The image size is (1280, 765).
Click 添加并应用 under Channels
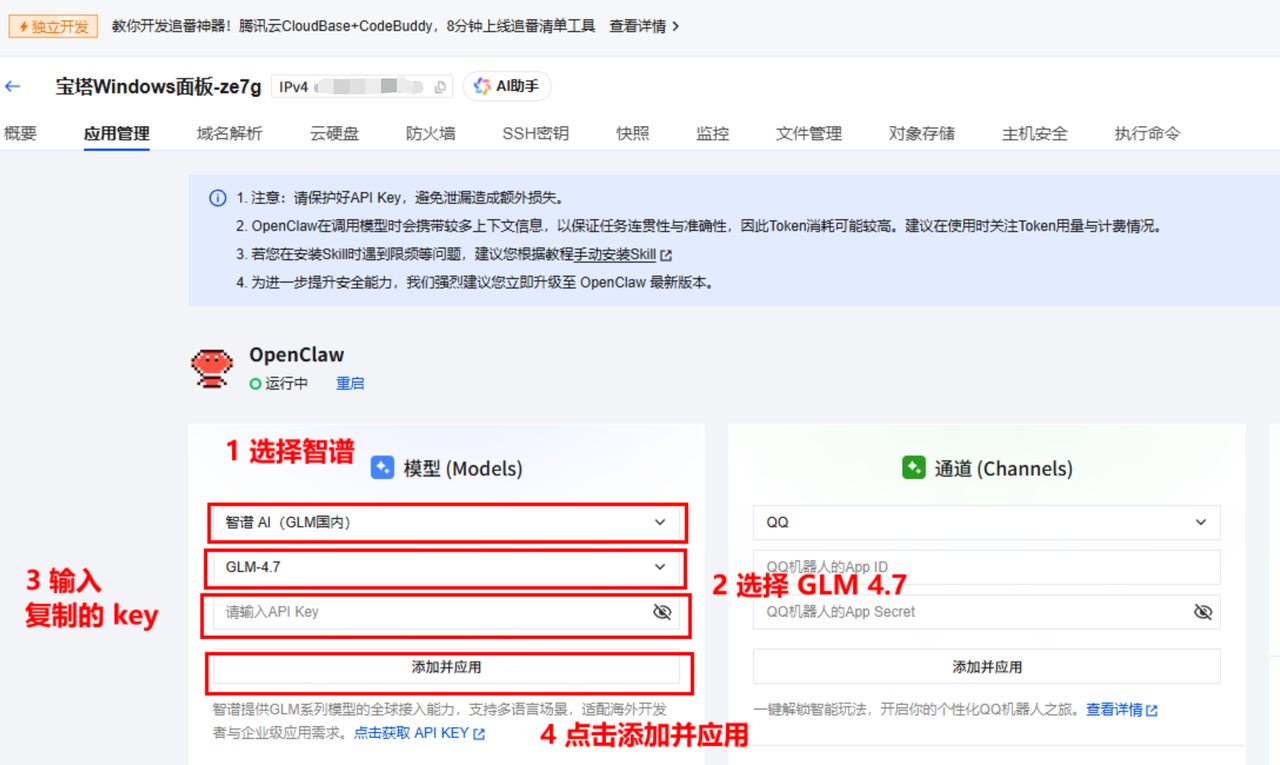point(987,667)
